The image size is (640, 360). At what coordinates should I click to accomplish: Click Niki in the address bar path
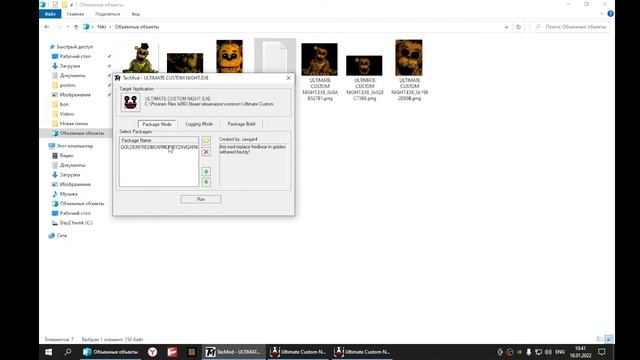(102, 27)
